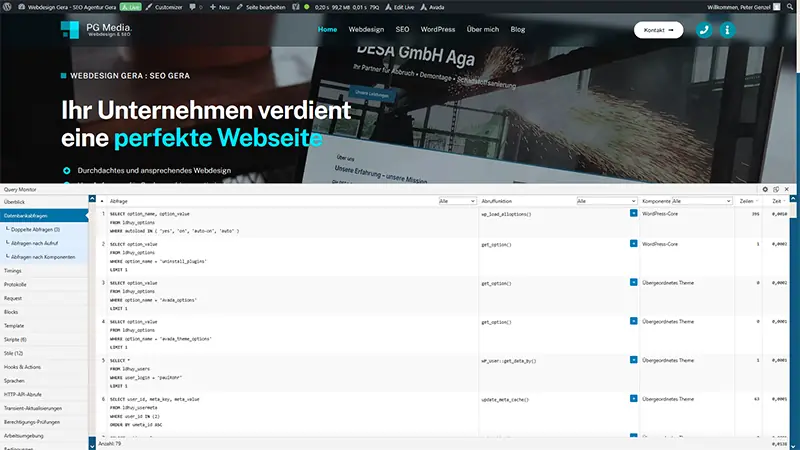Click the Seite bearbeiten pencil icon

pos(240,7)
